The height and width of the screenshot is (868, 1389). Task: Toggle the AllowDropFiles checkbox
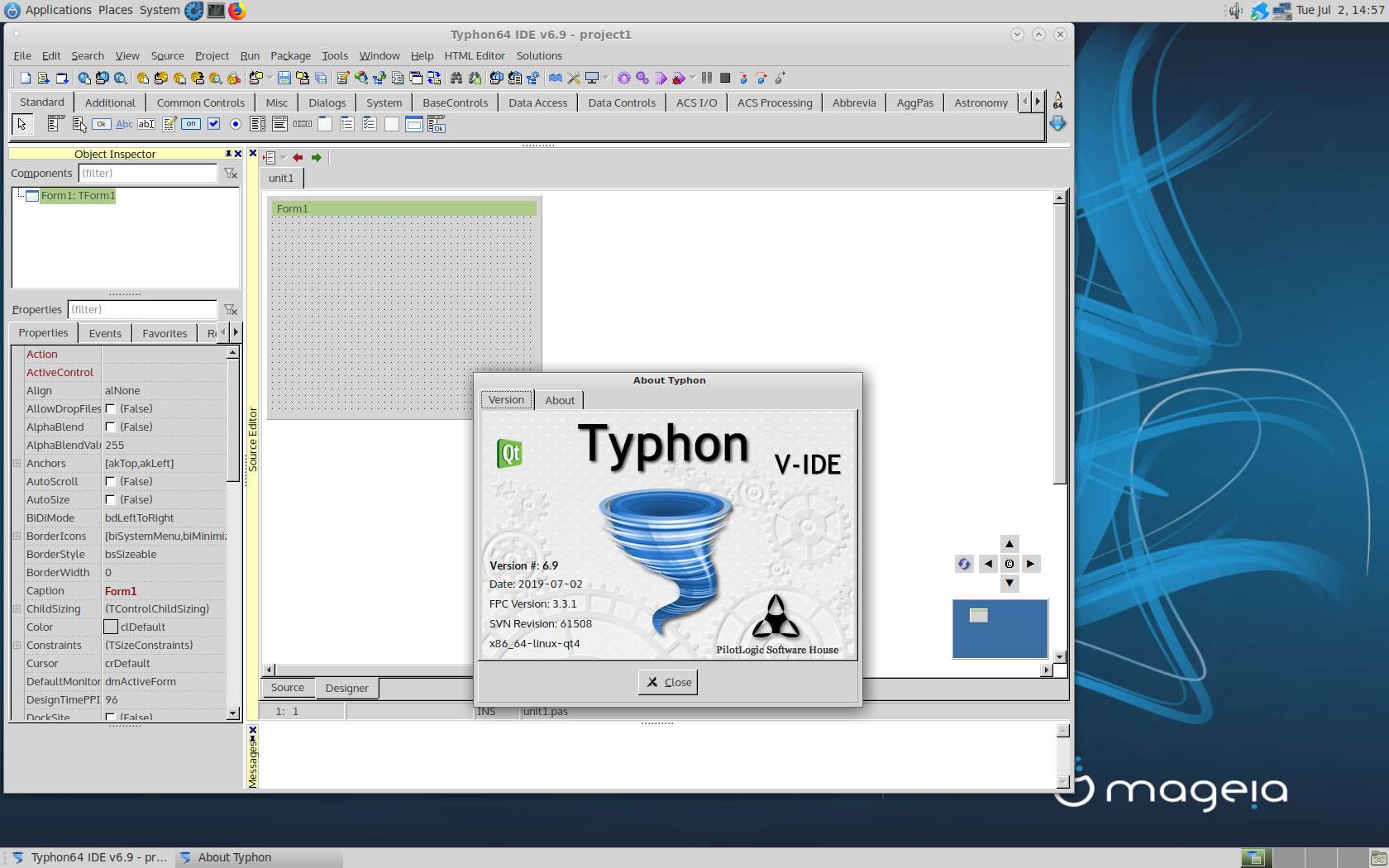[x=110, y=408]
